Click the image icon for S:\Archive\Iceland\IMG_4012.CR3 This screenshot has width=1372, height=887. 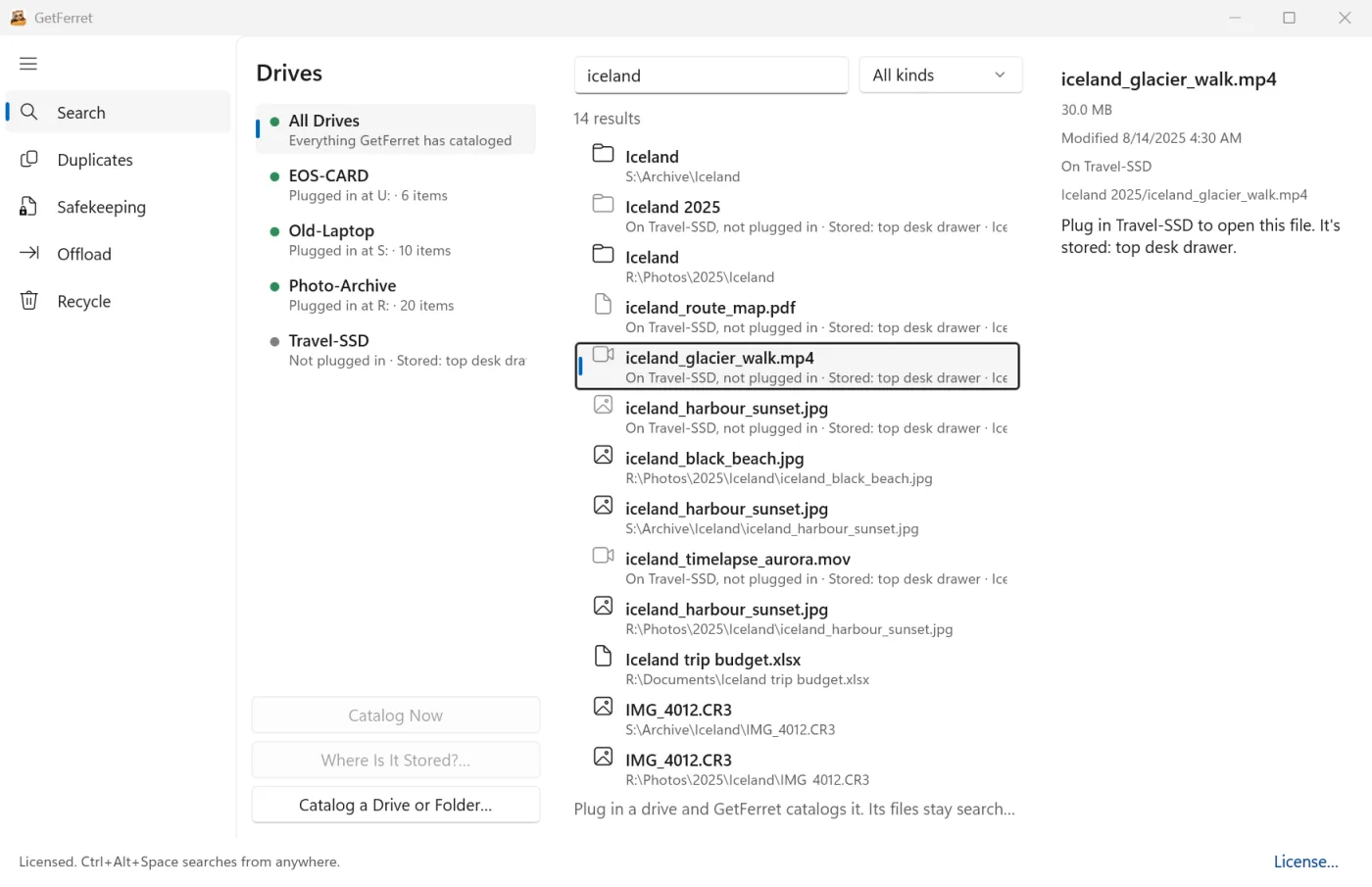(604, 707)
